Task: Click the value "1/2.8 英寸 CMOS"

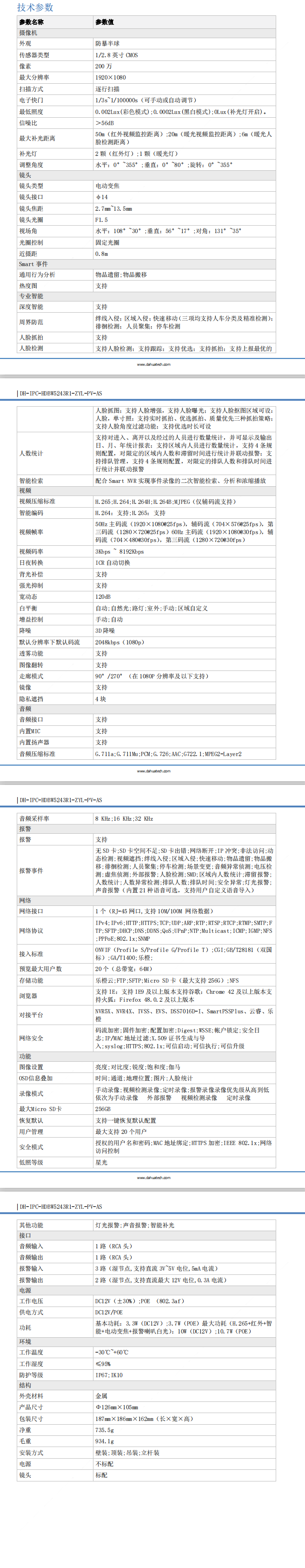Action: click(116, 55)
